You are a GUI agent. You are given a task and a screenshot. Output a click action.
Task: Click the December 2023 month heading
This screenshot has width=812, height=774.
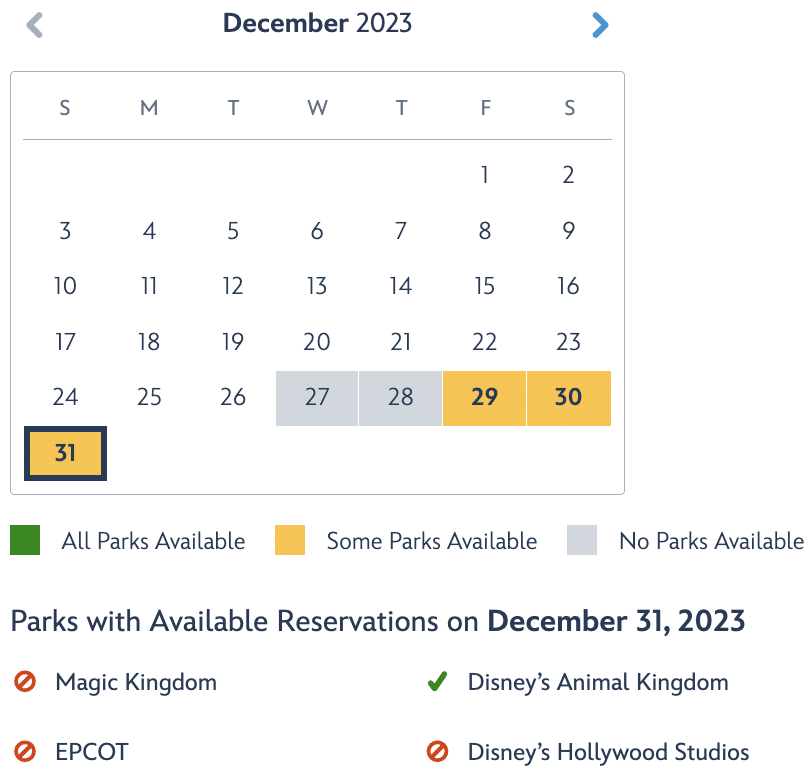pyautogui.click(x=317, y=23)
